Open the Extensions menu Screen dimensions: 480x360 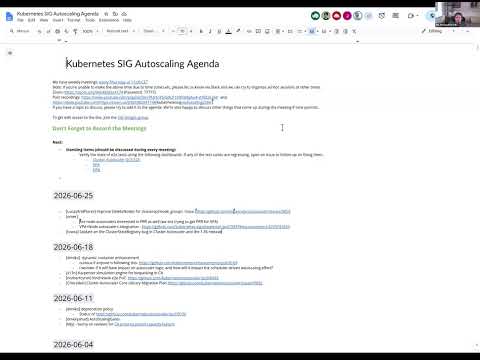[109, 20]
